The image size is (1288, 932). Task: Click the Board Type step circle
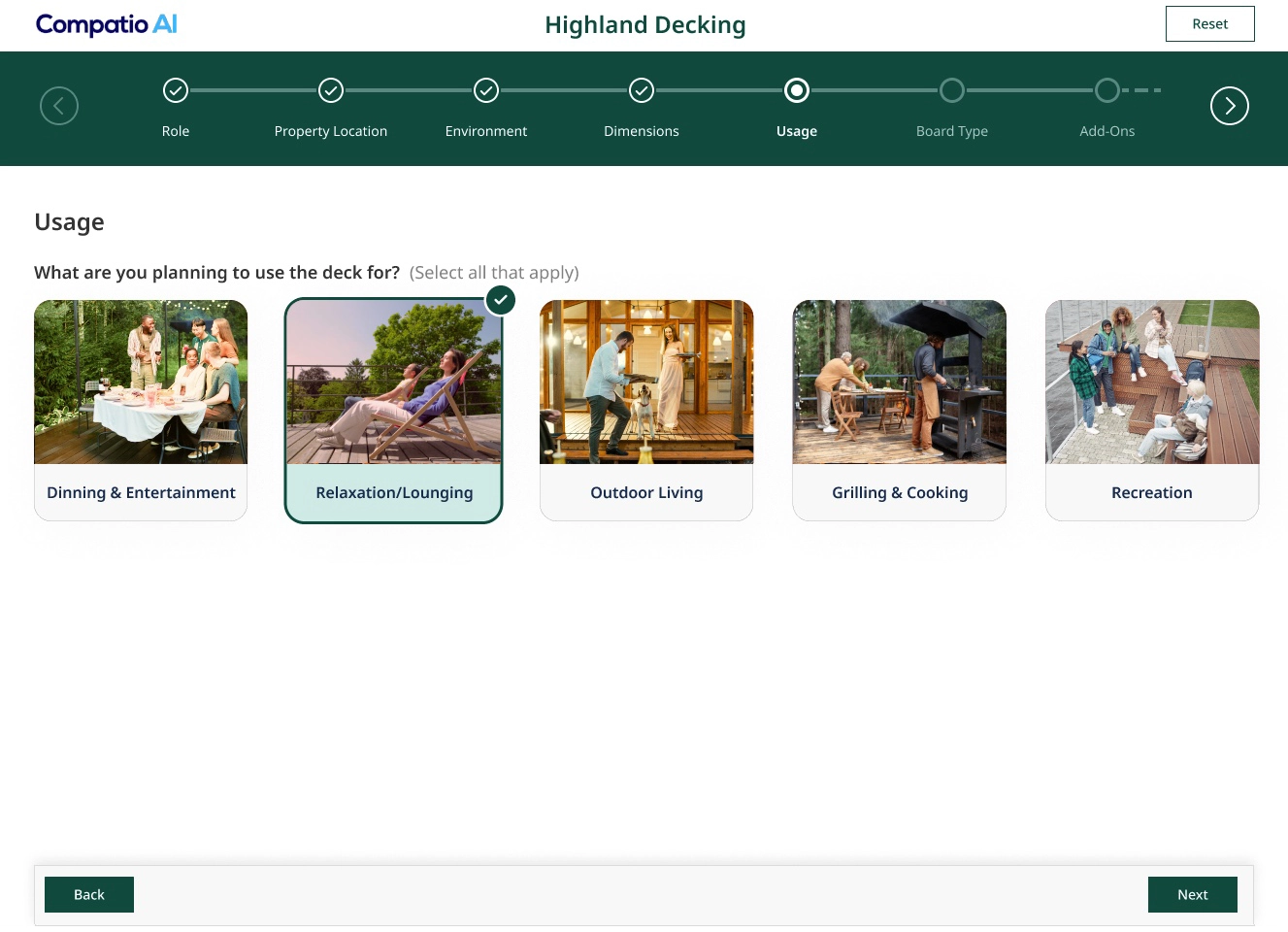[952, 90]
